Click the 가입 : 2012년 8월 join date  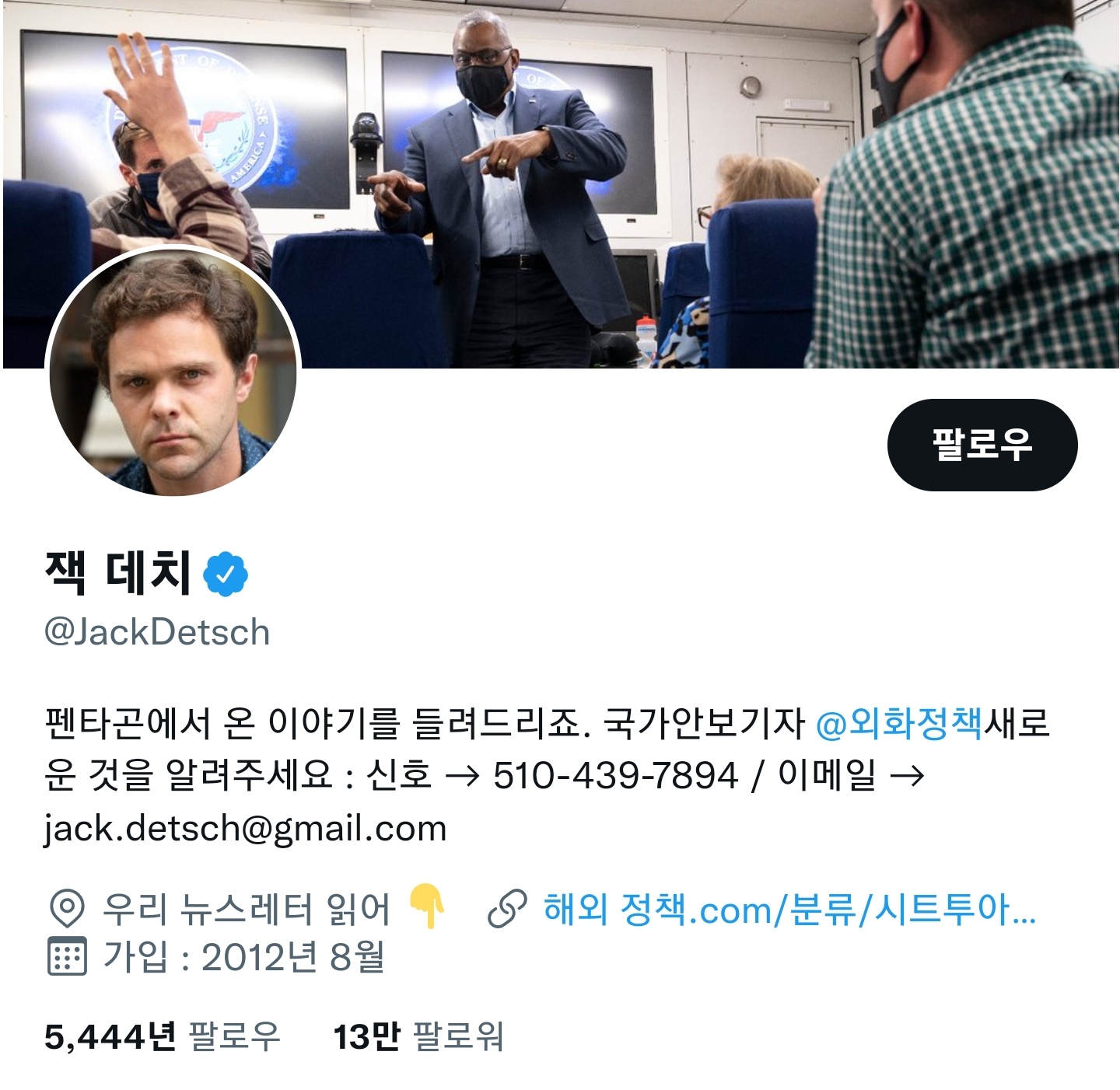click(x=243, y=957)
